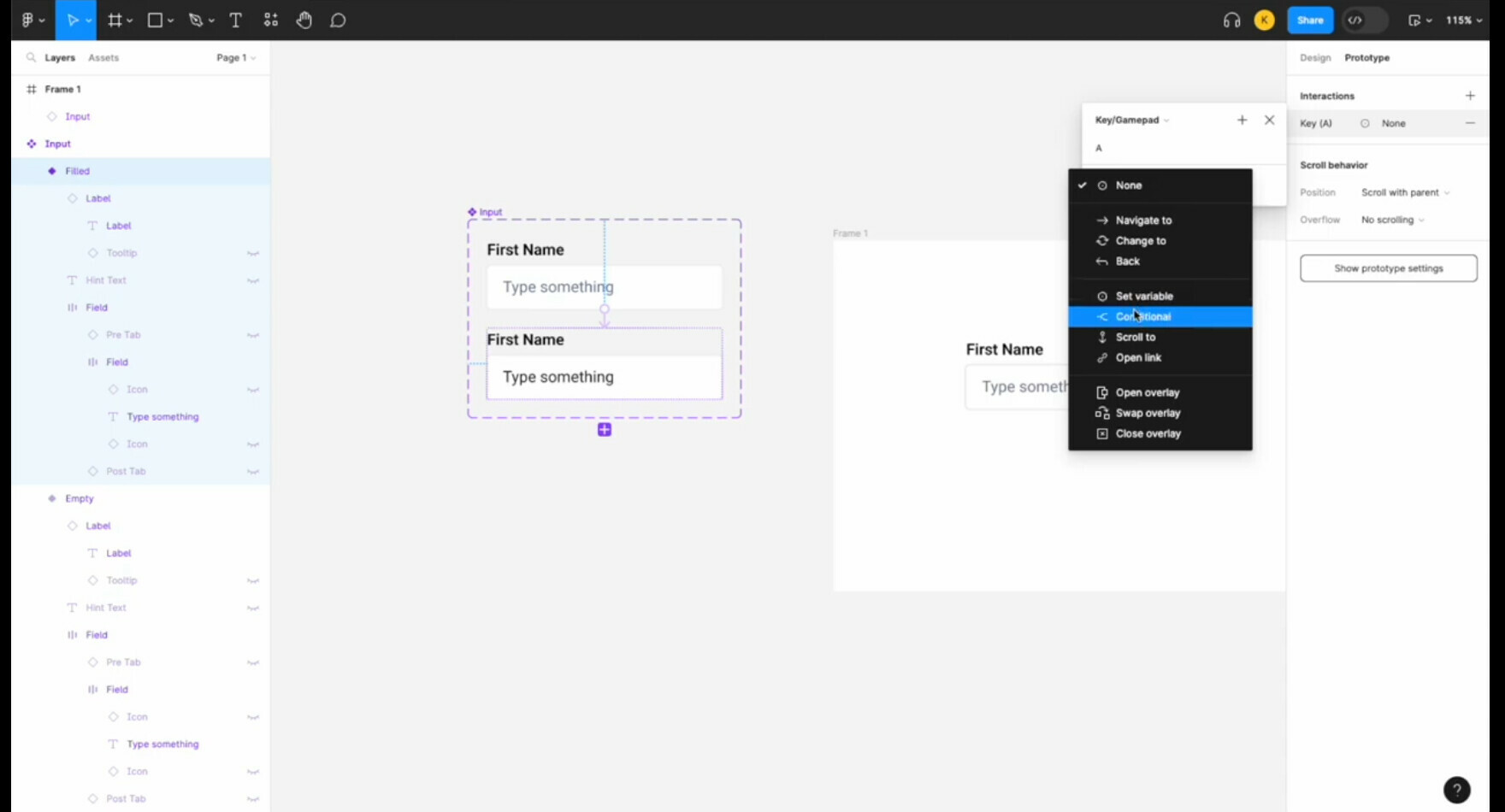Toggle Dev Mode switch

click(1364, 20)
